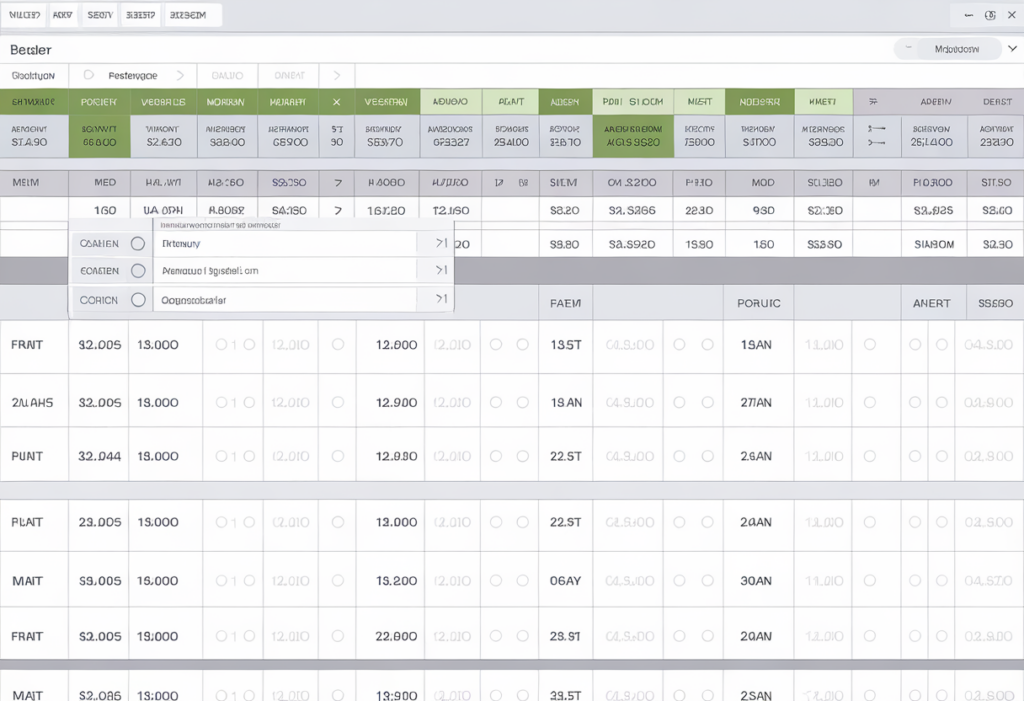Expand the chevron at far right of Betsler bar

click(x=1012, y=48)
